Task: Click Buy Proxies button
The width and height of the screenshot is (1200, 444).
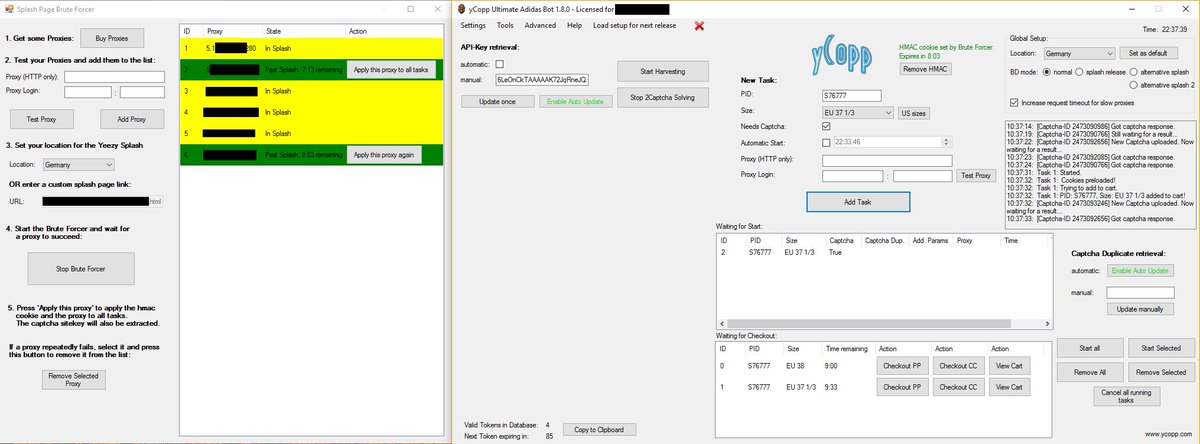Action: 112,38
